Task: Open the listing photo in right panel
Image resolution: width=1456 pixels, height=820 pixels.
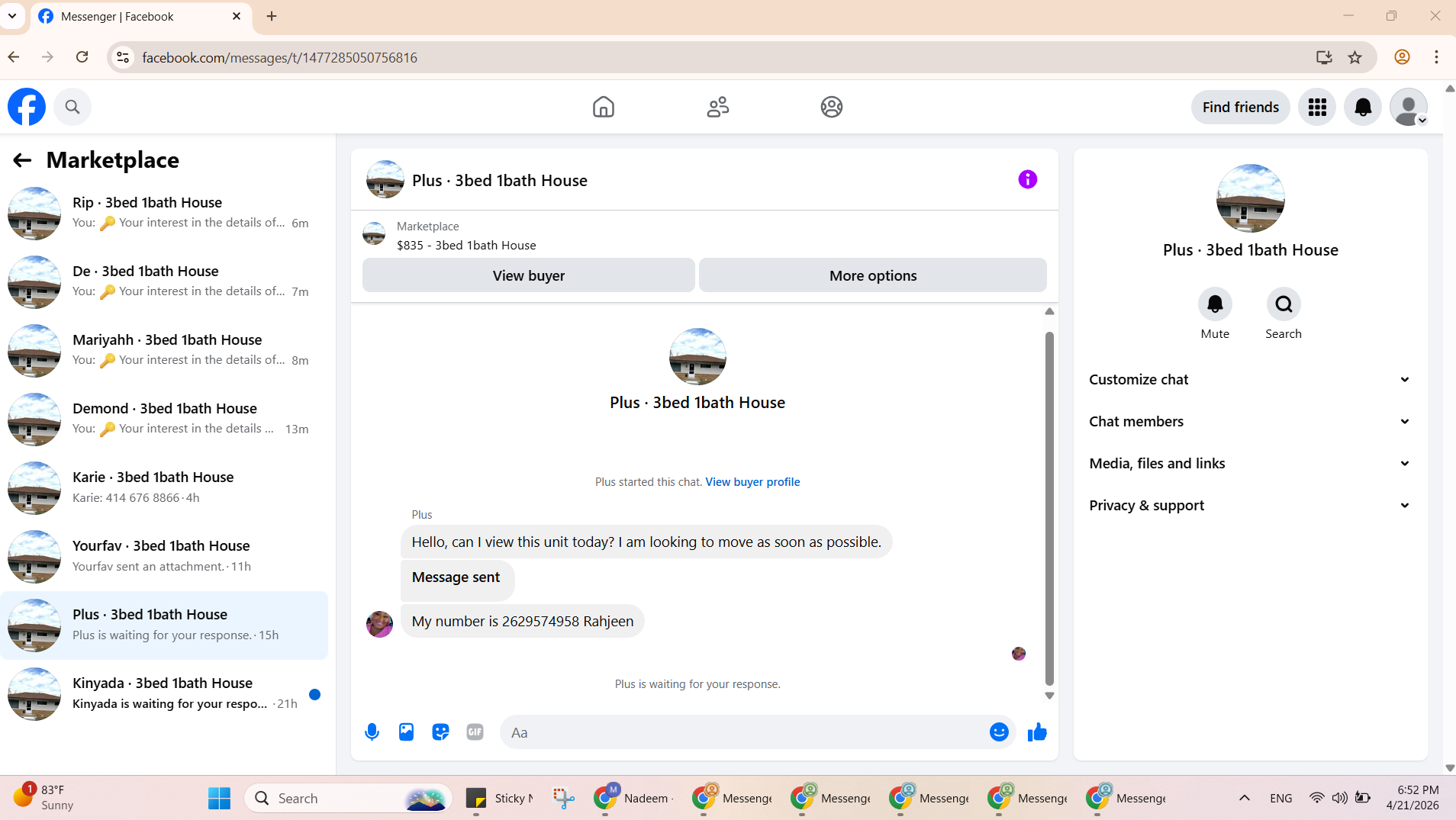Action: coord(1250,198)
